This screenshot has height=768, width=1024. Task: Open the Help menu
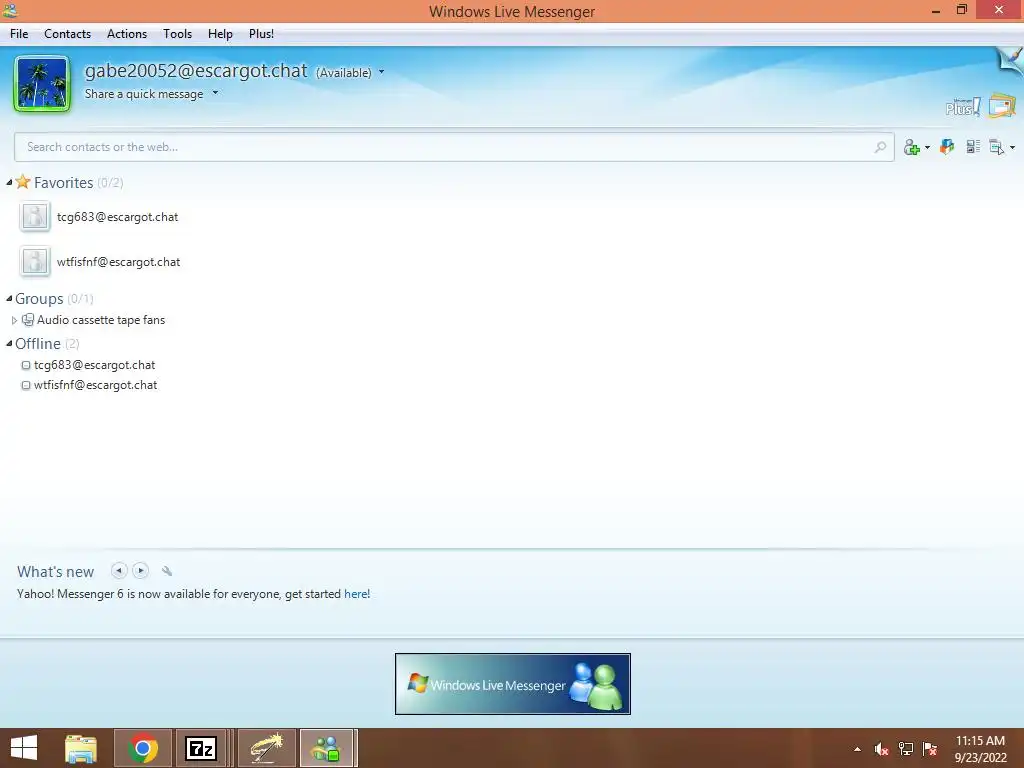coord(220,34)
